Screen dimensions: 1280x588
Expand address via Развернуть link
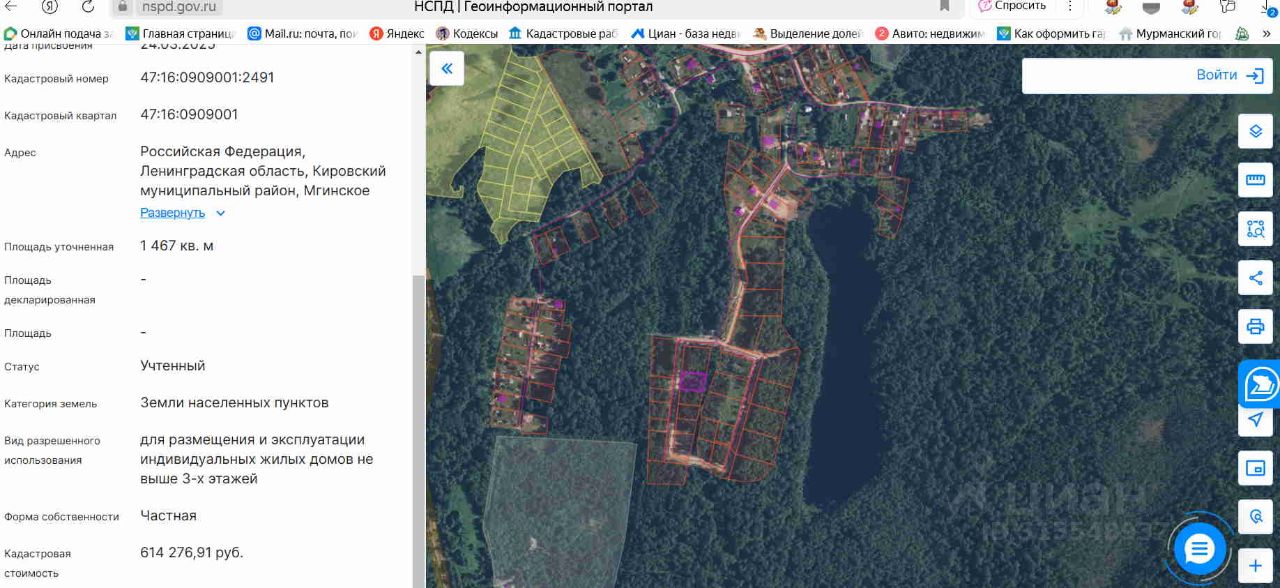[182, 213]
